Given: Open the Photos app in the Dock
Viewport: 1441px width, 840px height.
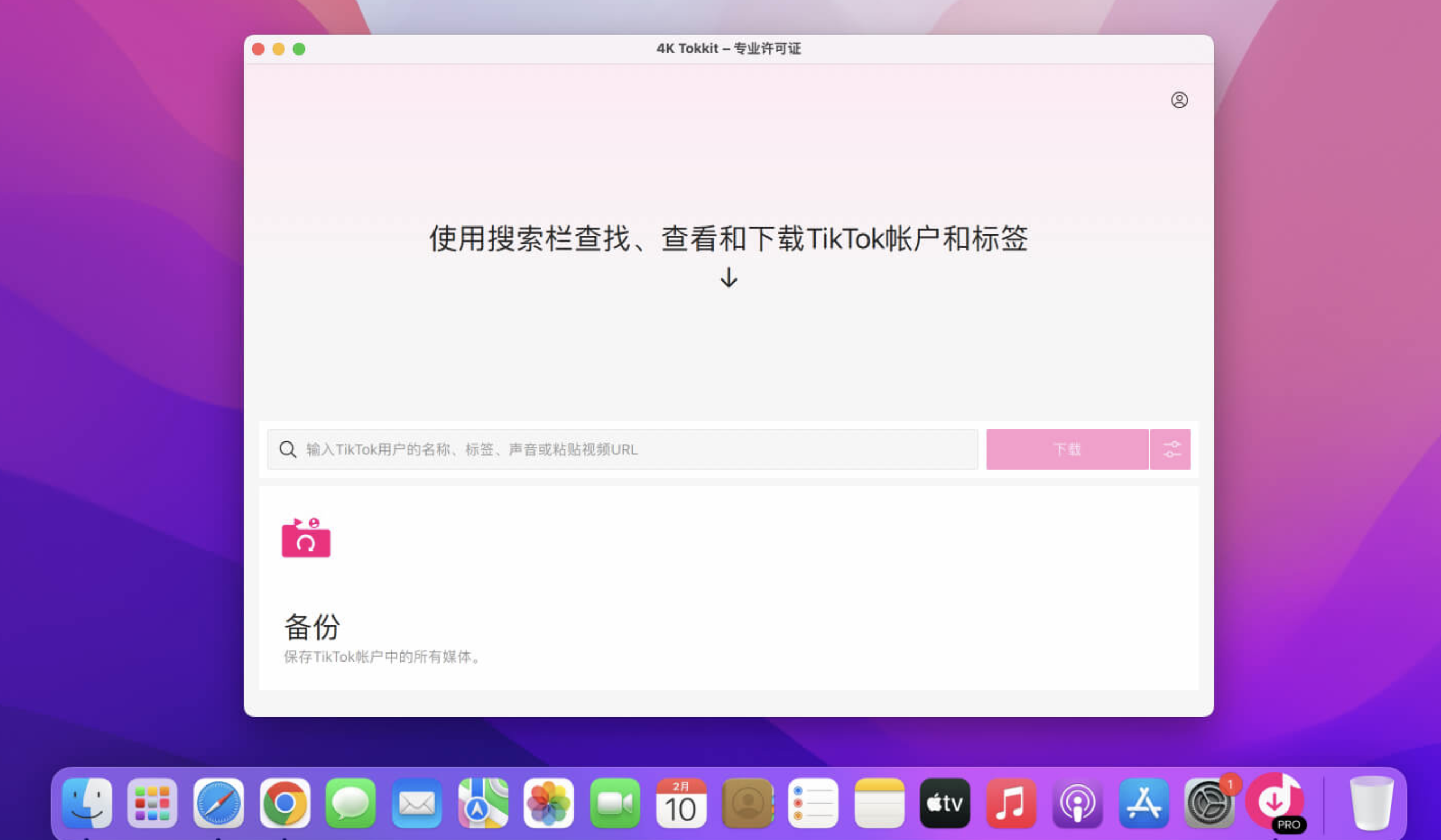Looking at the screenshot, I should pyautogui.click(x=548, y=804).
